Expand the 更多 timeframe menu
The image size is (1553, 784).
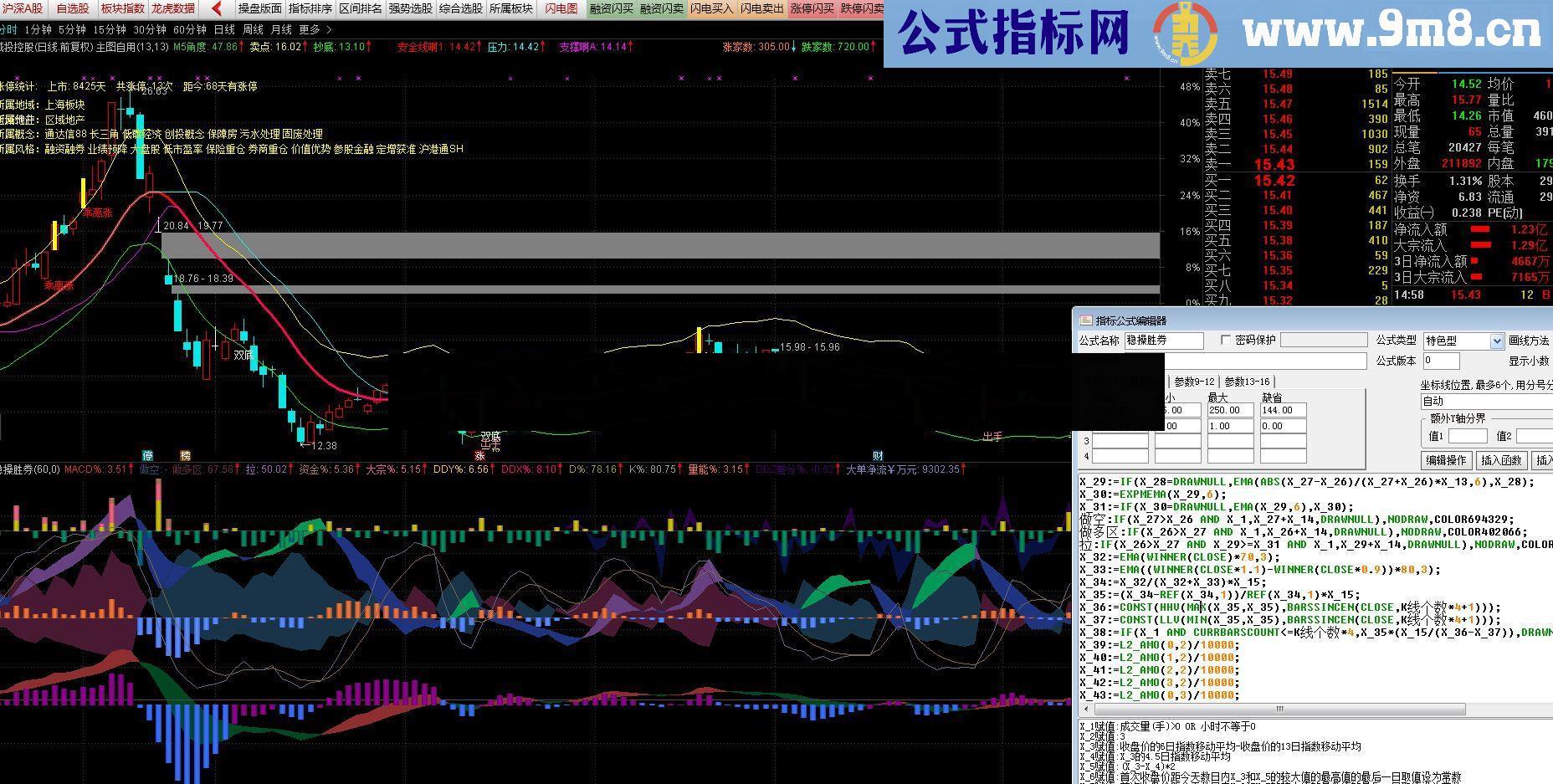pos(308,28)
